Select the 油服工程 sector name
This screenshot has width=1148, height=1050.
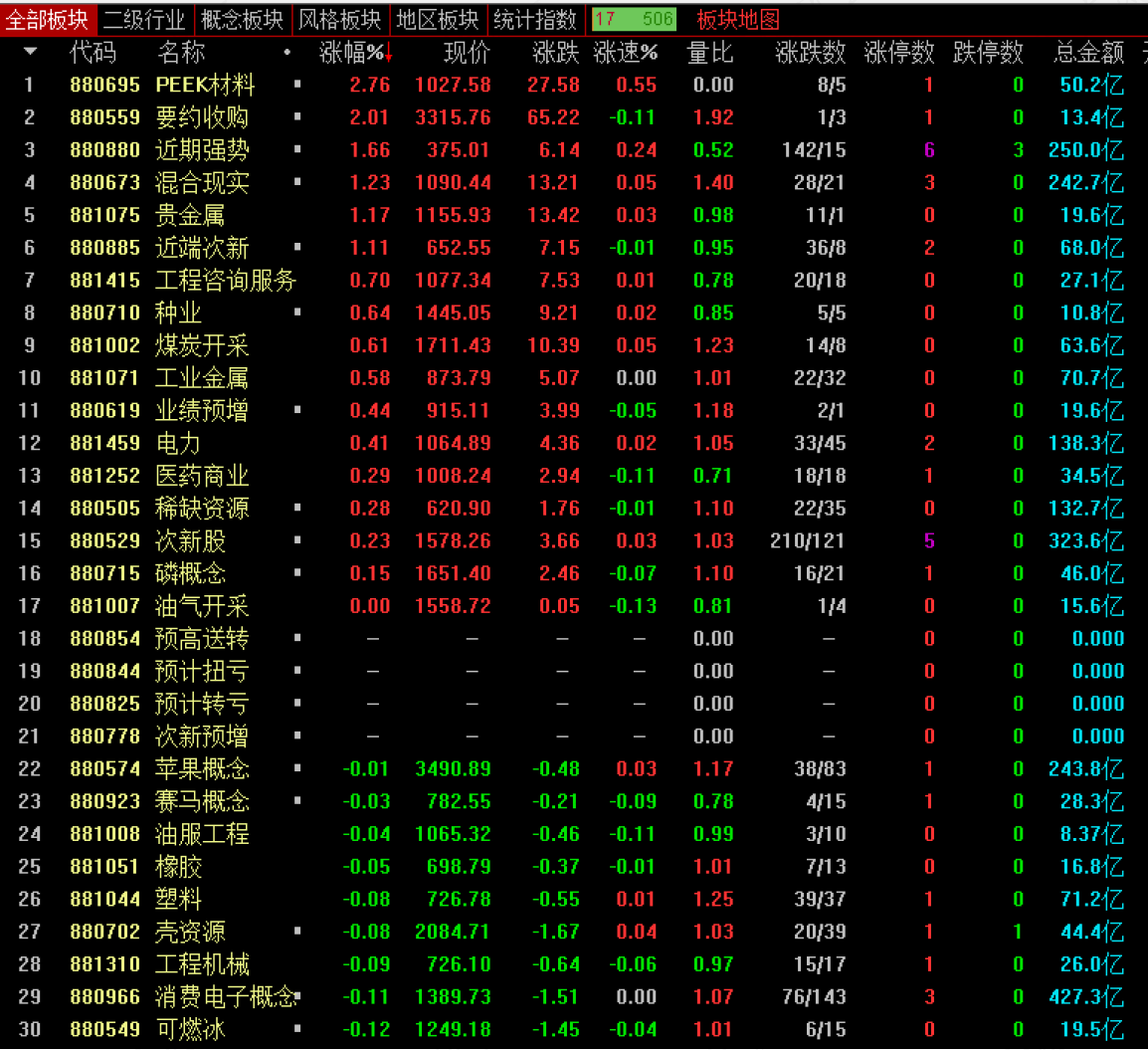(202, 834)
